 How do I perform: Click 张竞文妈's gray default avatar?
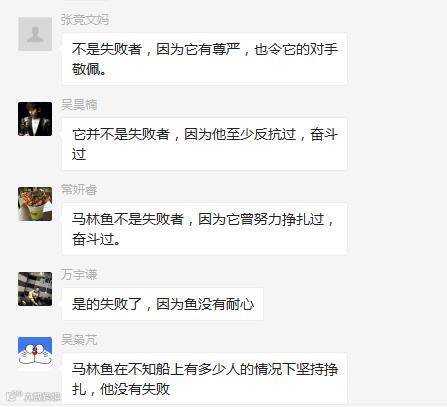click(x=35, y=34)
